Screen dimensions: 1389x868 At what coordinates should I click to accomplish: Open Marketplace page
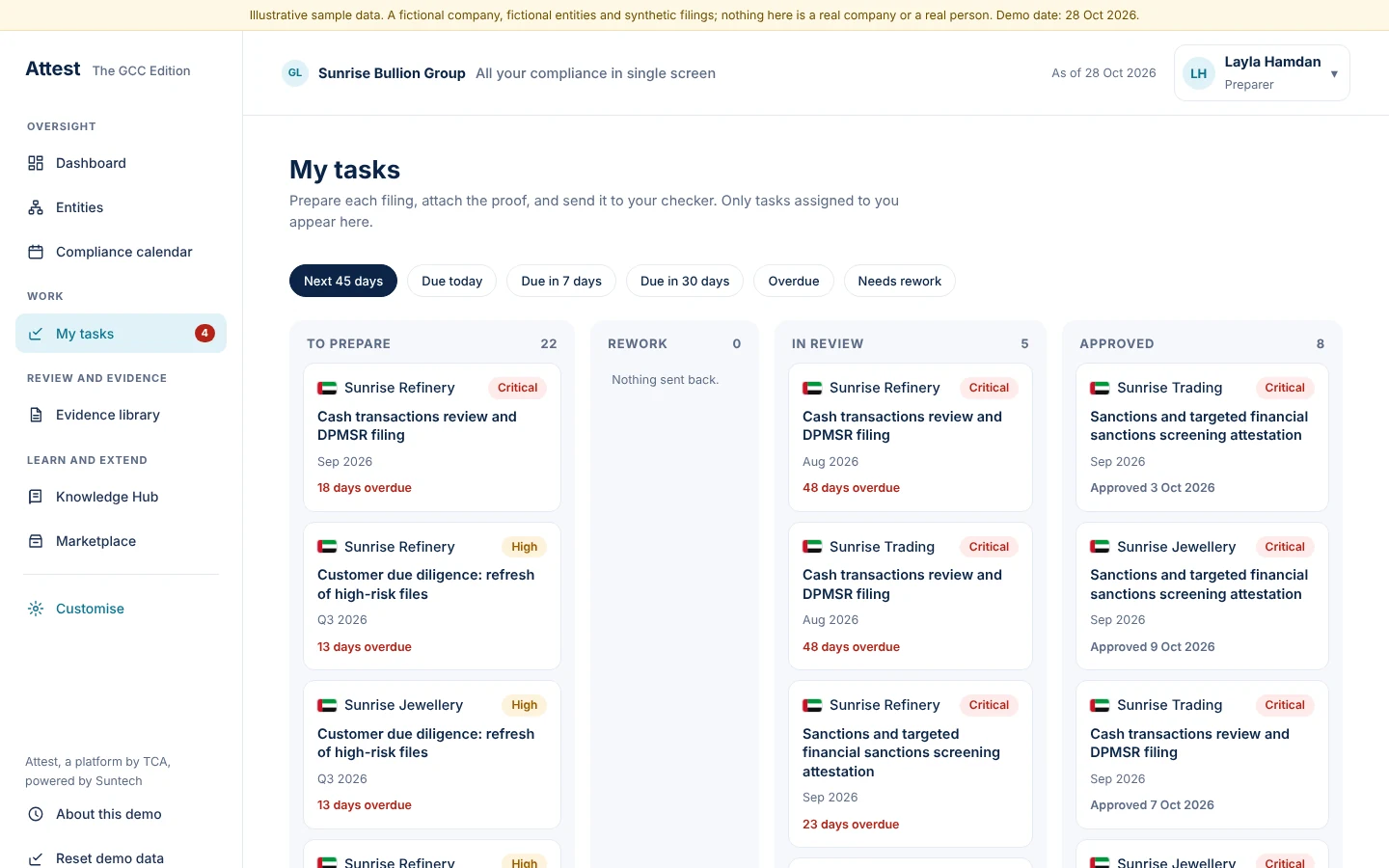point(121,541)
